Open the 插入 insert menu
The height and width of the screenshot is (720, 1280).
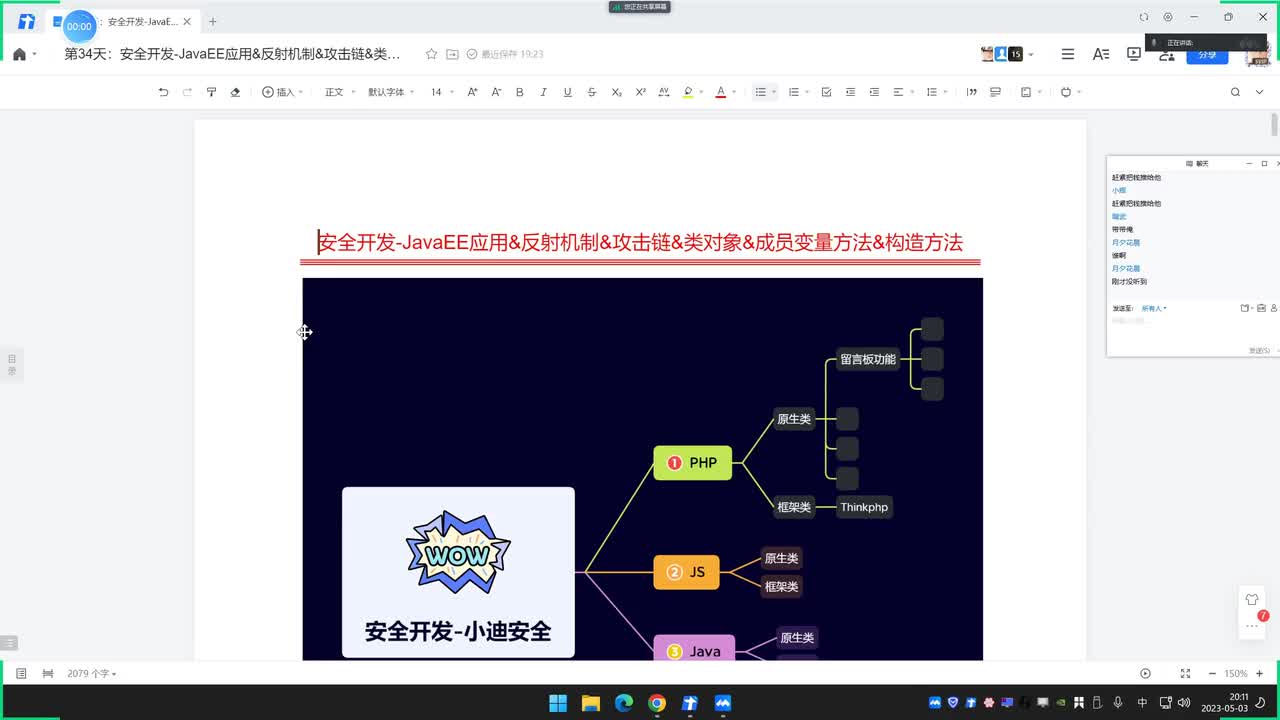tap(282, 92)
